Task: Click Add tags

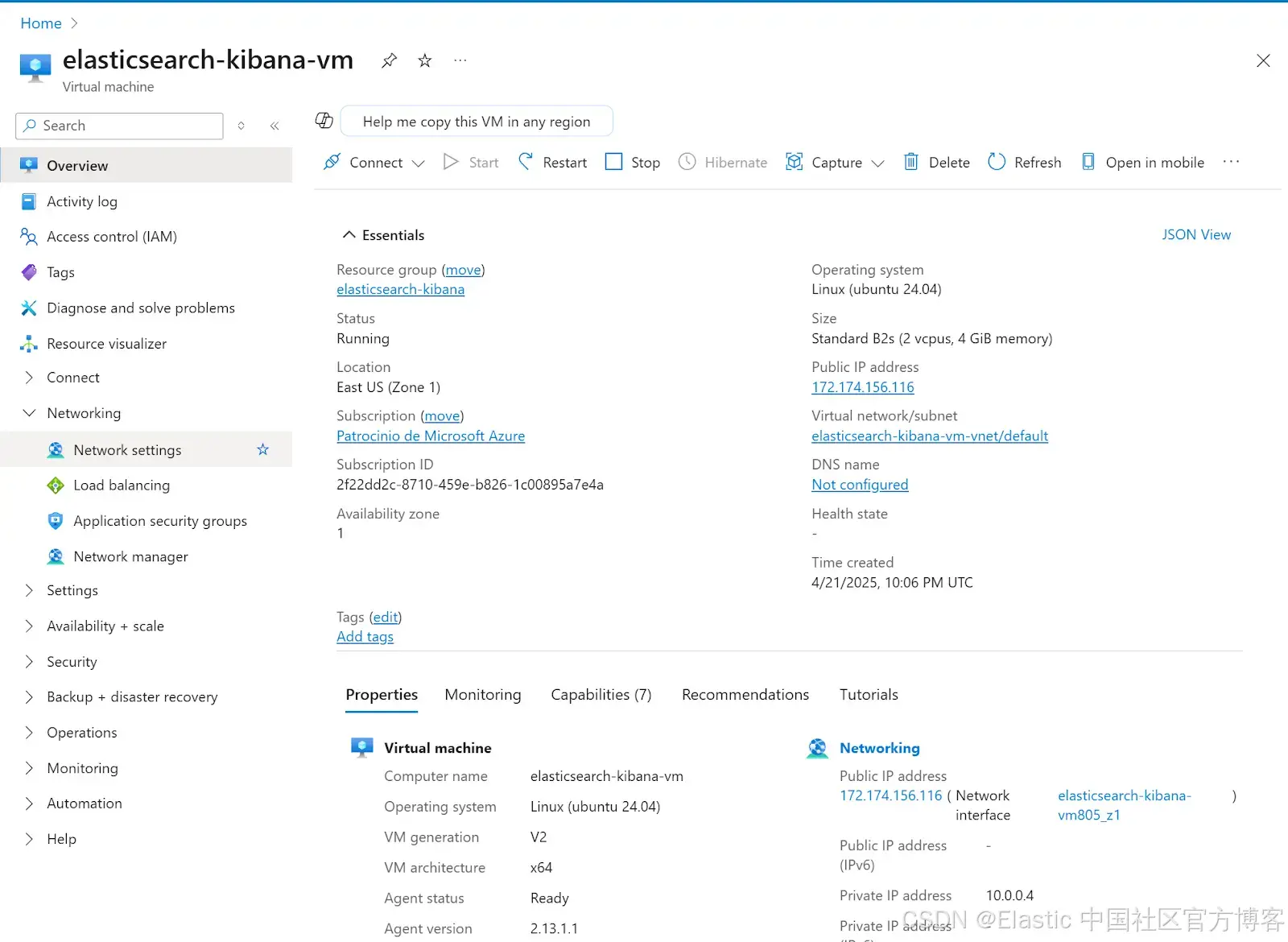Action: tap(365, 637)
